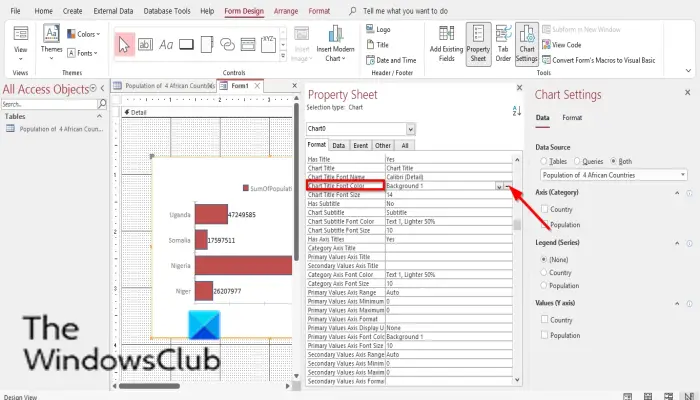Click the navigation pane Search field
The image size is (700, 400).
pos(49,104)
